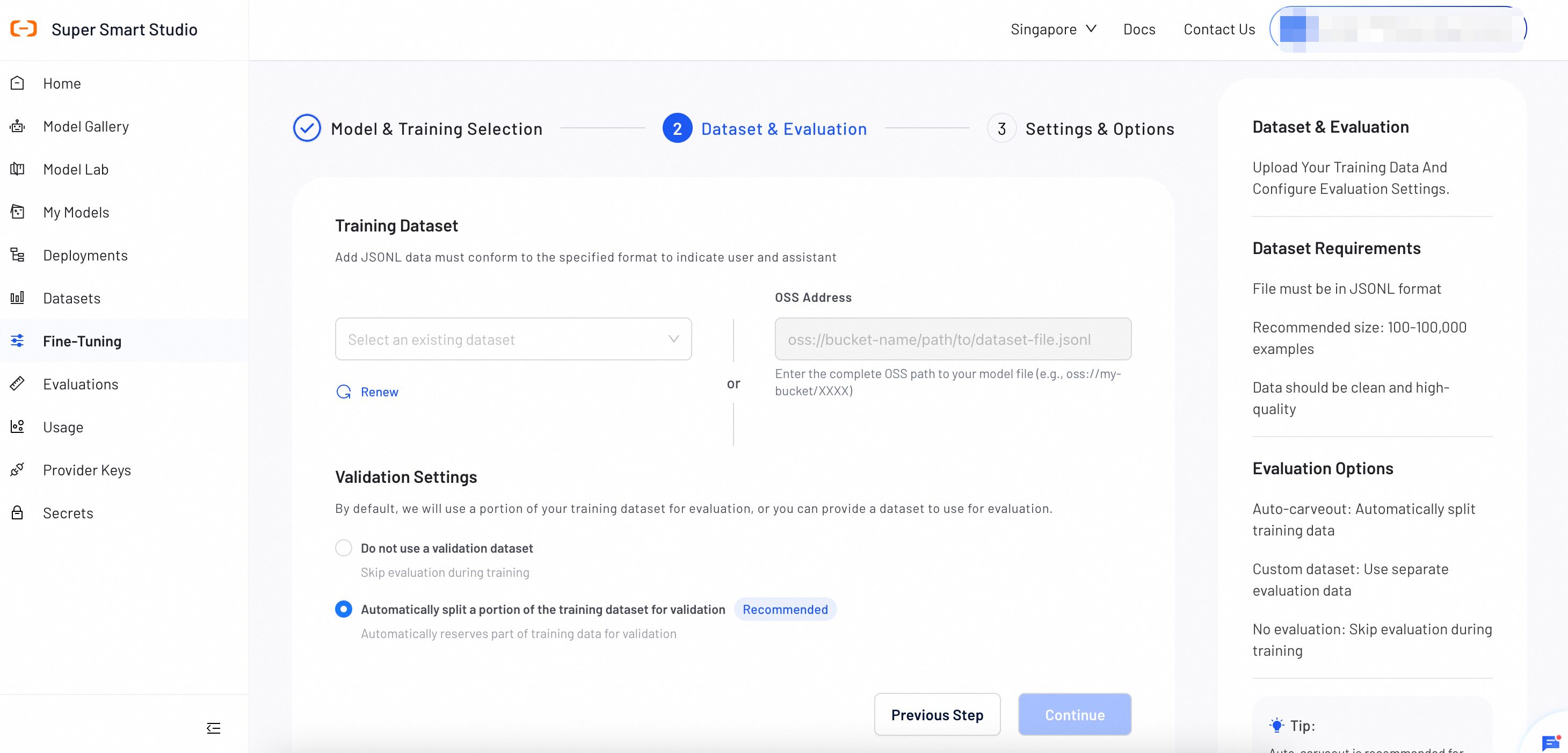Click the 'Training Dataset' heading
The width and height of the screenshot is (1568, 753).
pos(396,226)
